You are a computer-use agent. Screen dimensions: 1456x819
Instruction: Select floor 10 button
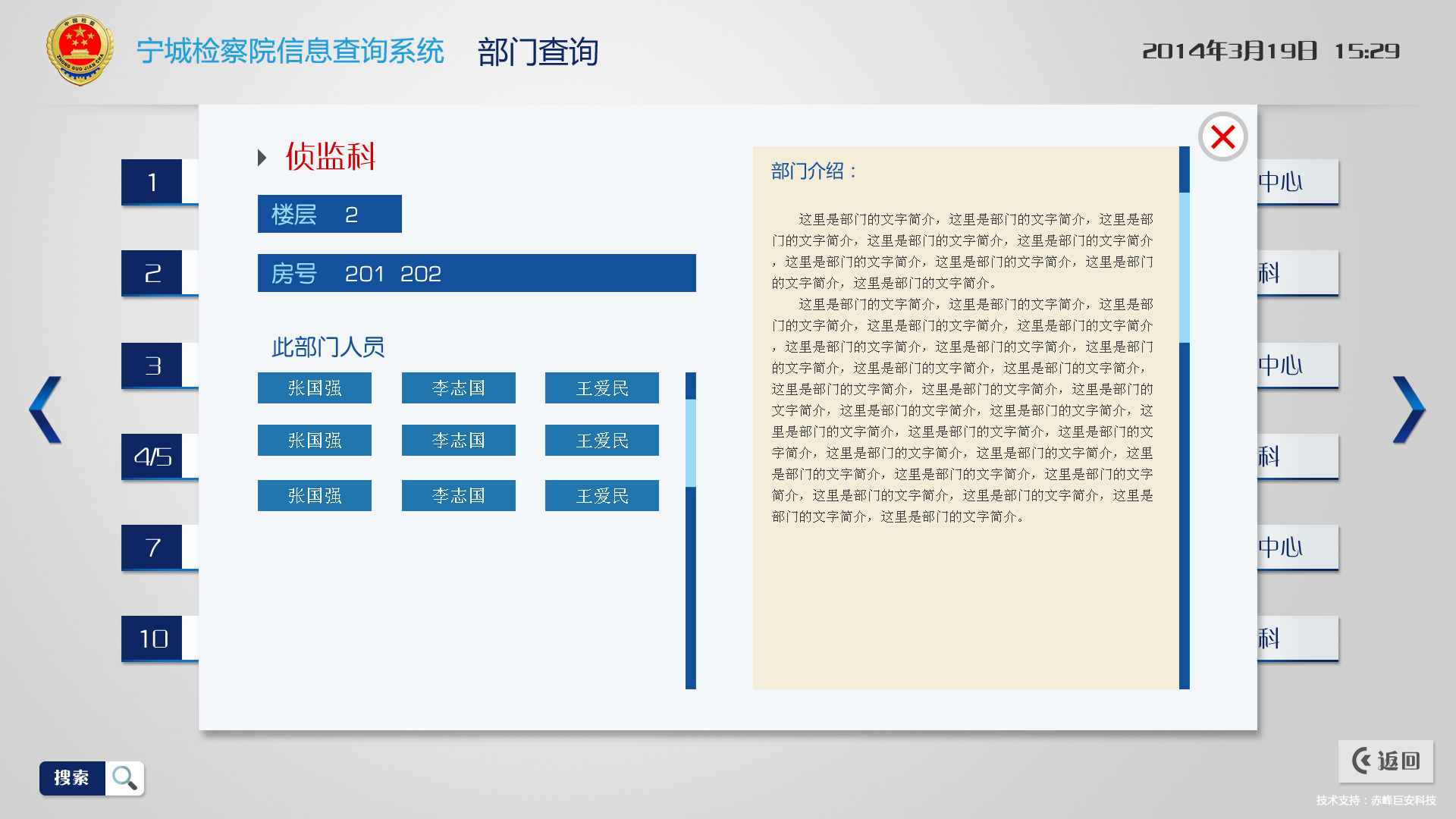click(152, 639)
